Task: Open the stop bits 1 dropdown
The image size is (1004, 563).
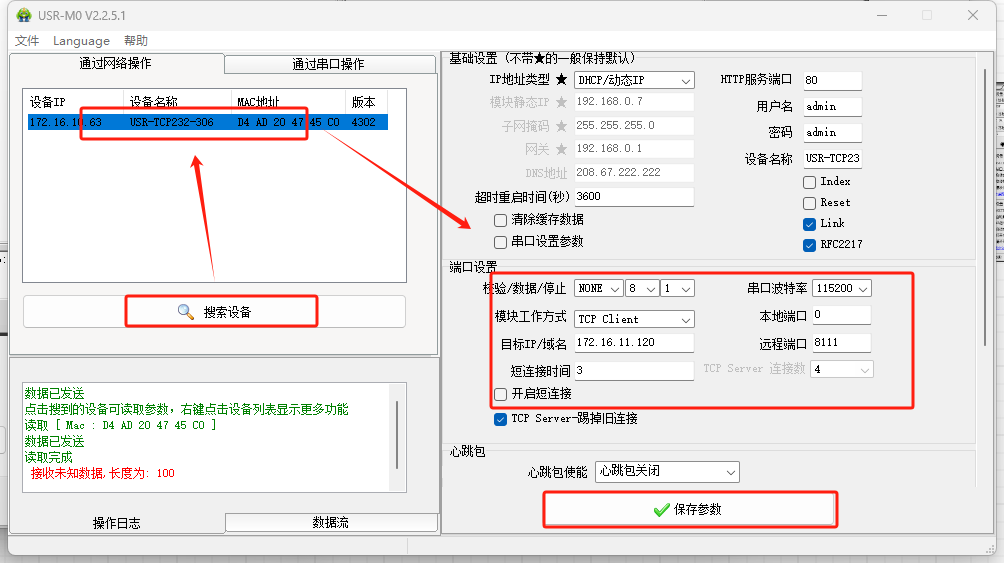Action: [x=677, y=289]
